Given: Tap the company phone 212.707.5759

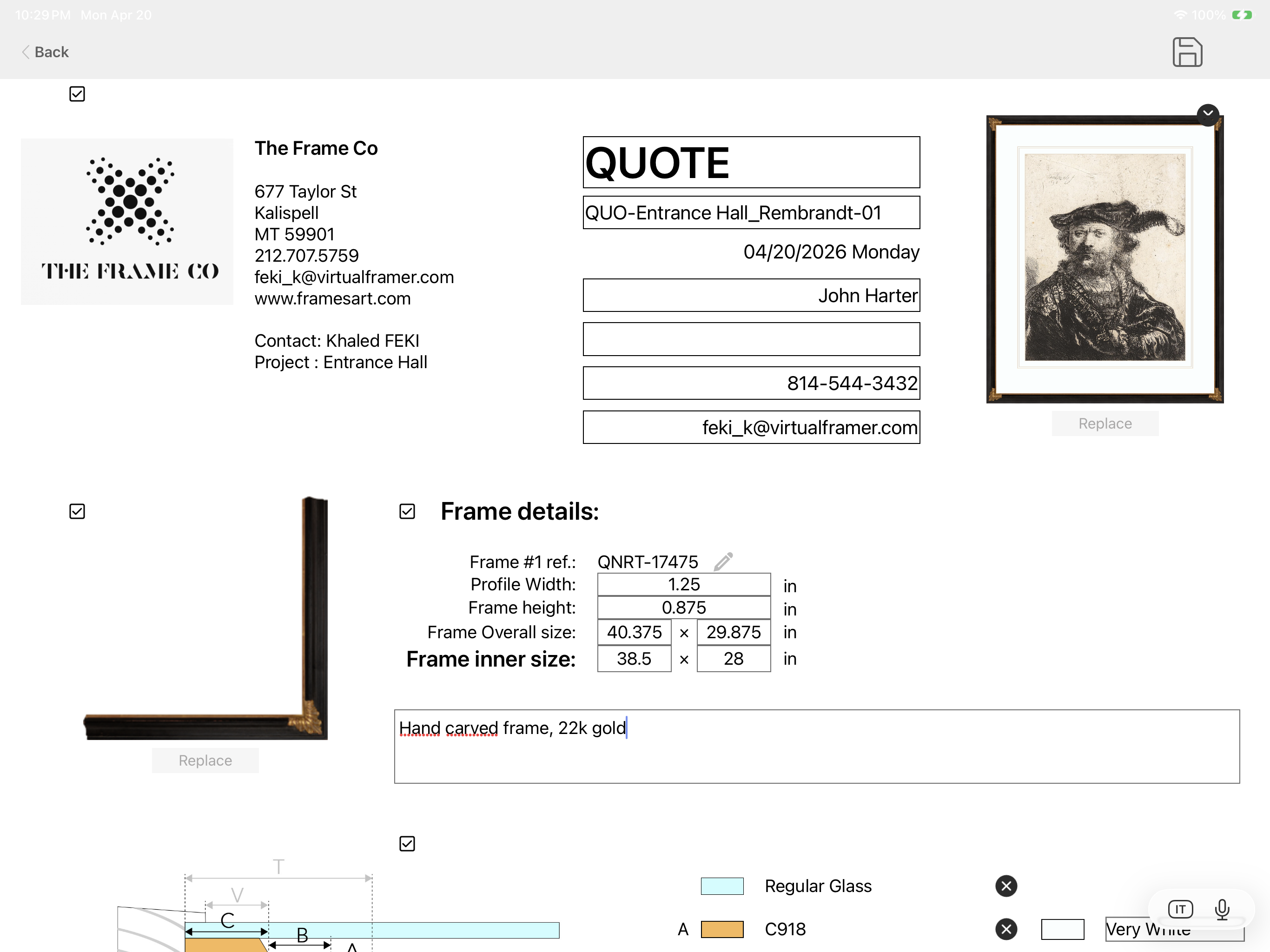Looking at the screenshot, I should point(307,256).
